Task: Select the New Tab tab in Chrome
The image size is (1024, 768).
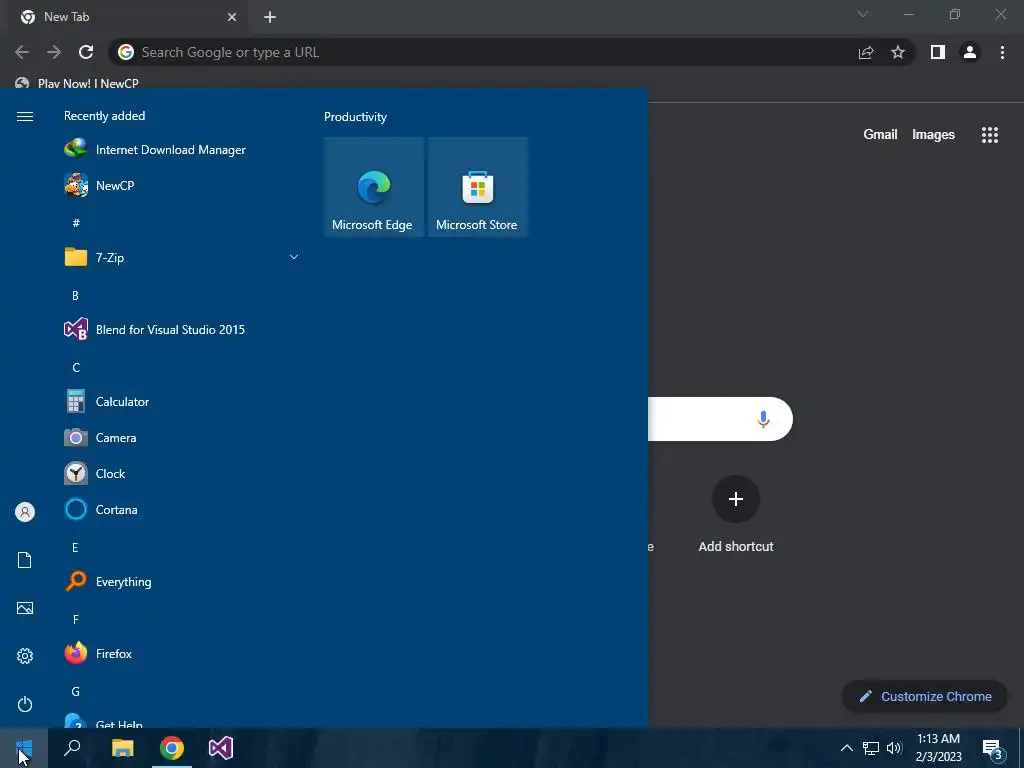Action: [127, 17]
